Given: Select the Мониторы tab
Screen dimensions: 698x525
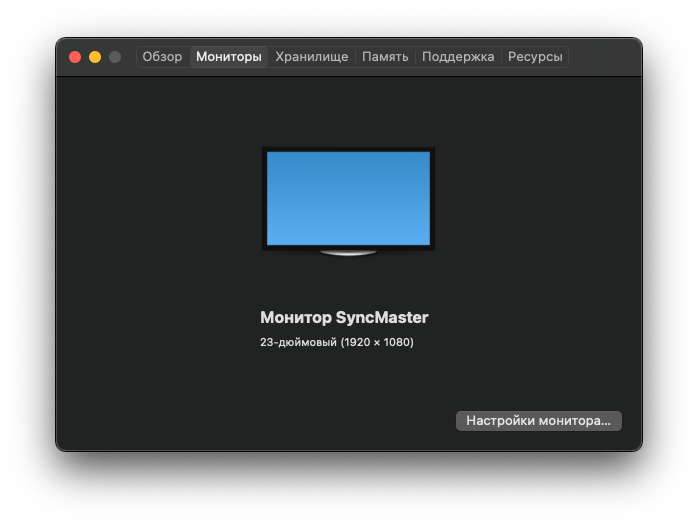Looking at the screenshot, I should (229, 57).
